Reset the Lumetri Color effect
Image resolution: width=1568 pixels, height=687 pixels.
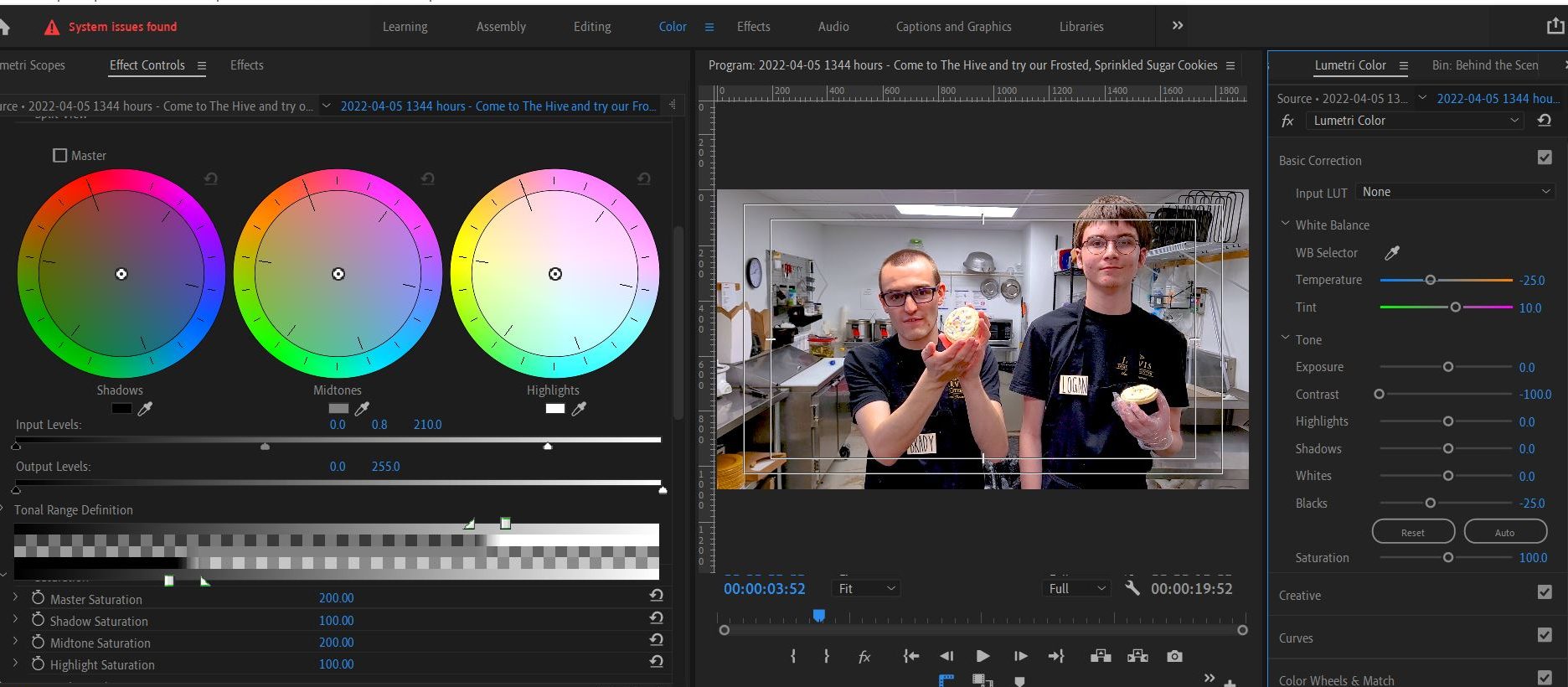1545,121
